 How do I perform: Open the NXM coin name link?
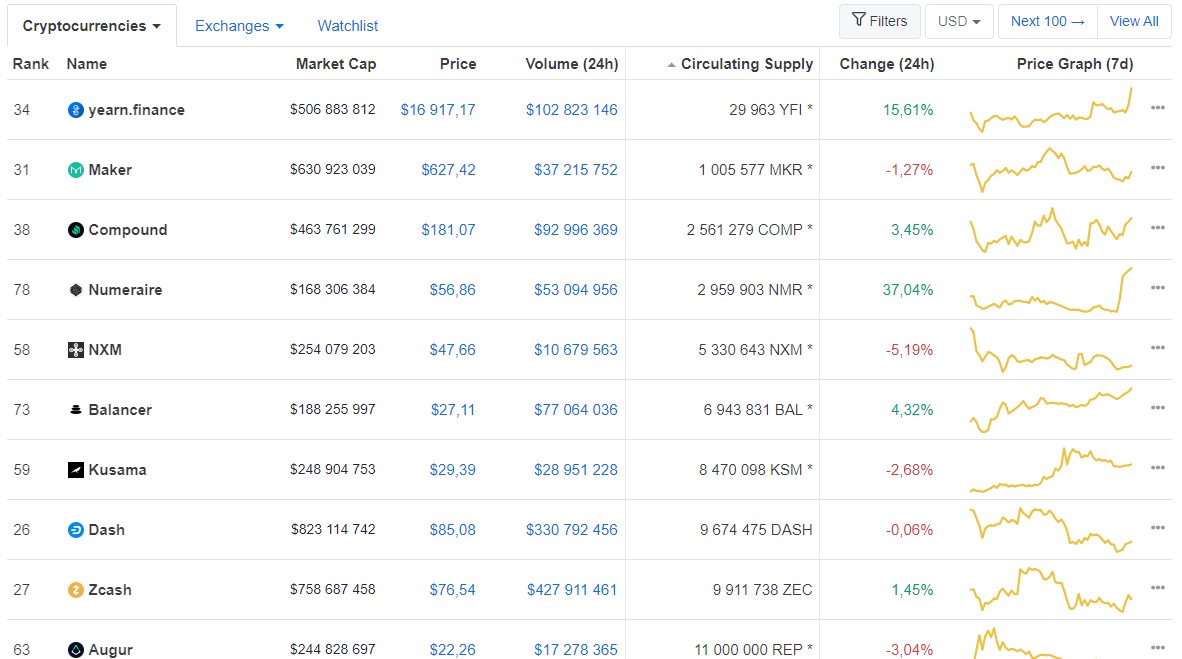105,350
